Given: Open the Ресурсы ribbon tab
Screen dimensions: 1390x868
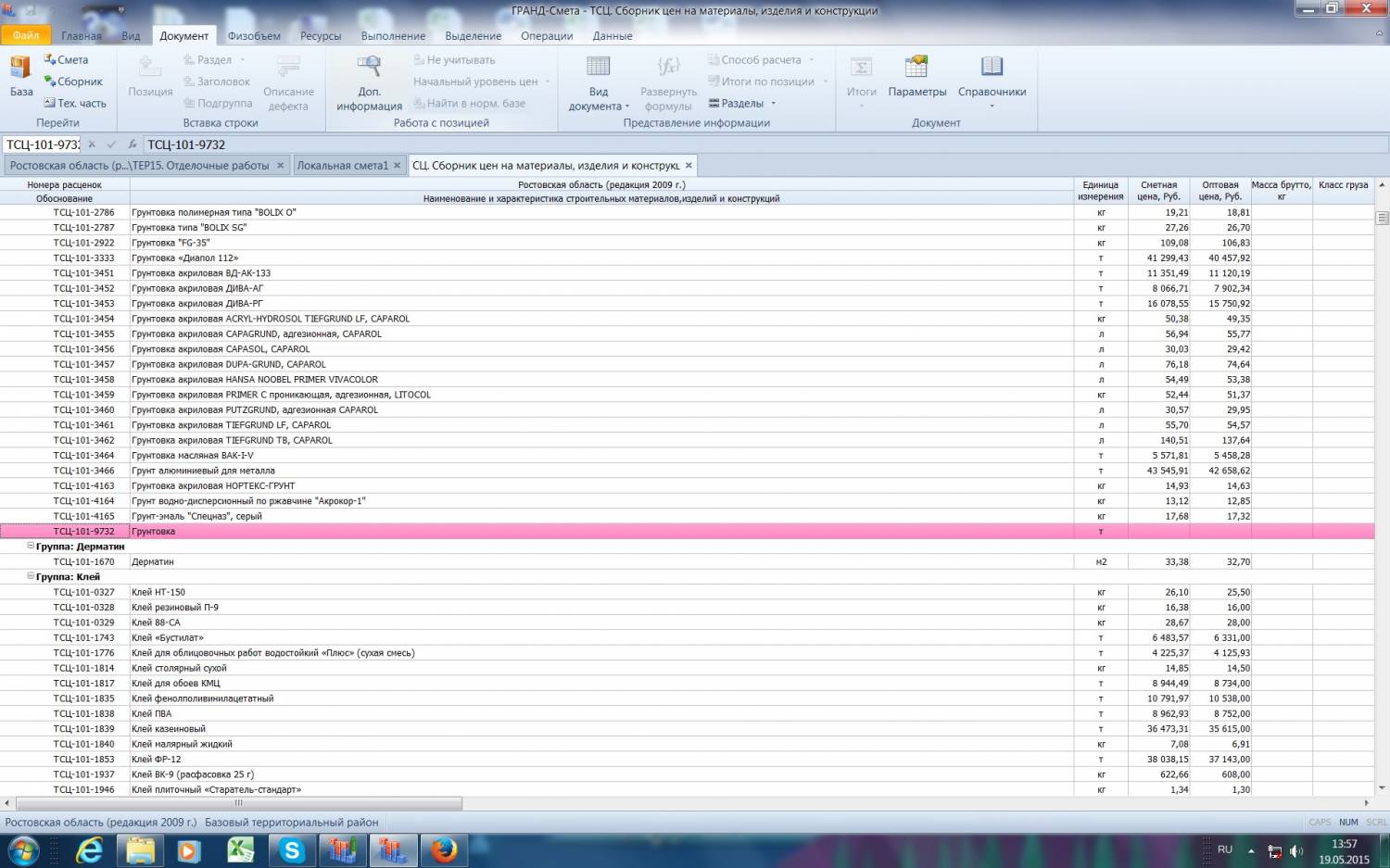Looking at the screenshot, I should (321, 36).
